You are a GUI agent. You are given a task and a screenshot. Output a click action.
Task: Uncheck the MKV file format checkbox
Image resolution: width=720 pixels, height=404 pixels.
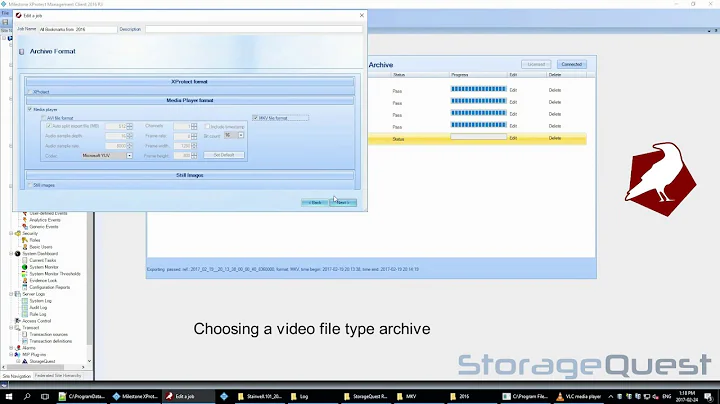click(x=255, y=118)
